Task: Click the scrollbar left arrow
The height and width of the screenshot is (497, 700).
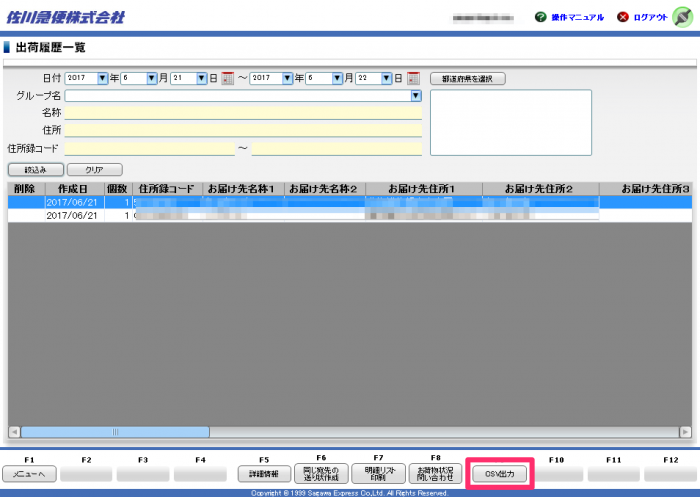Action: [14, 432]
